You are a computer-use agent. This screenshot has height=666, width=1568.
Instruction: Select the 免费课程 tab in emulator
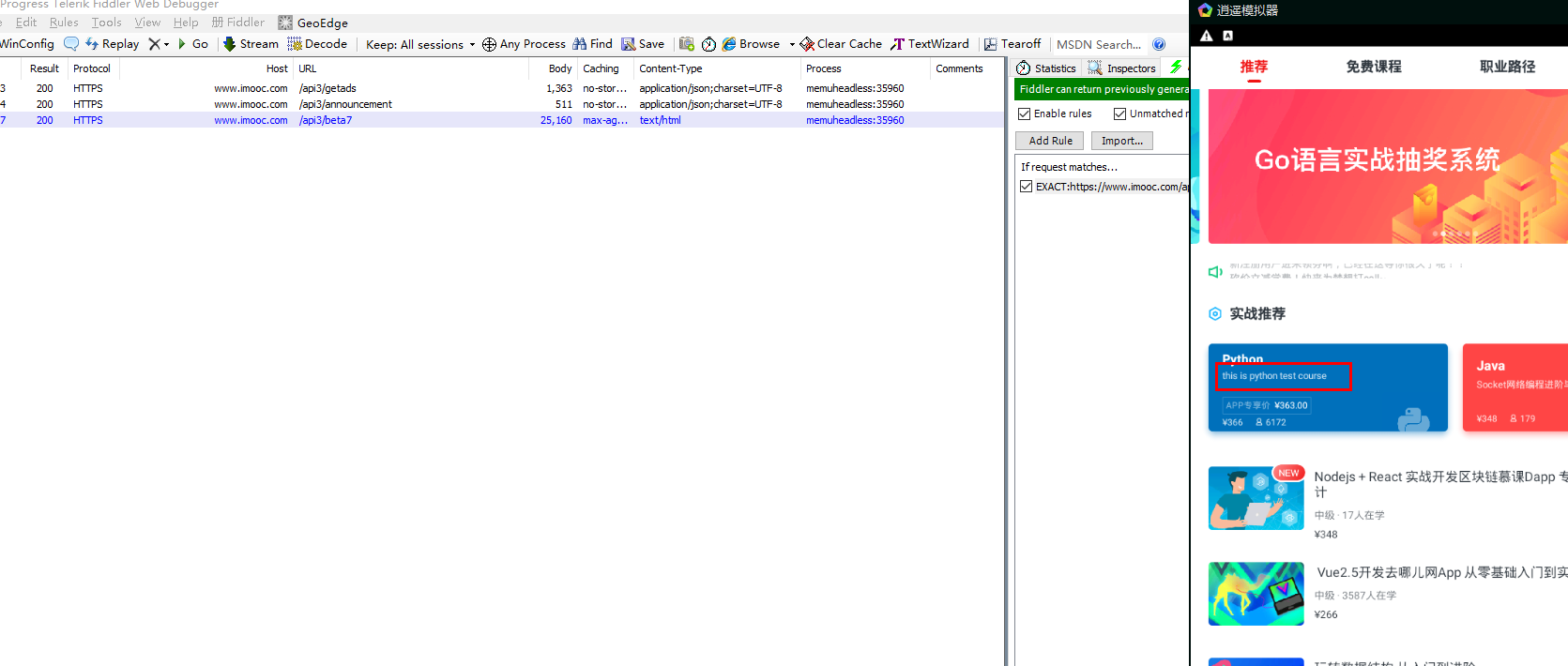[1374, 67]
